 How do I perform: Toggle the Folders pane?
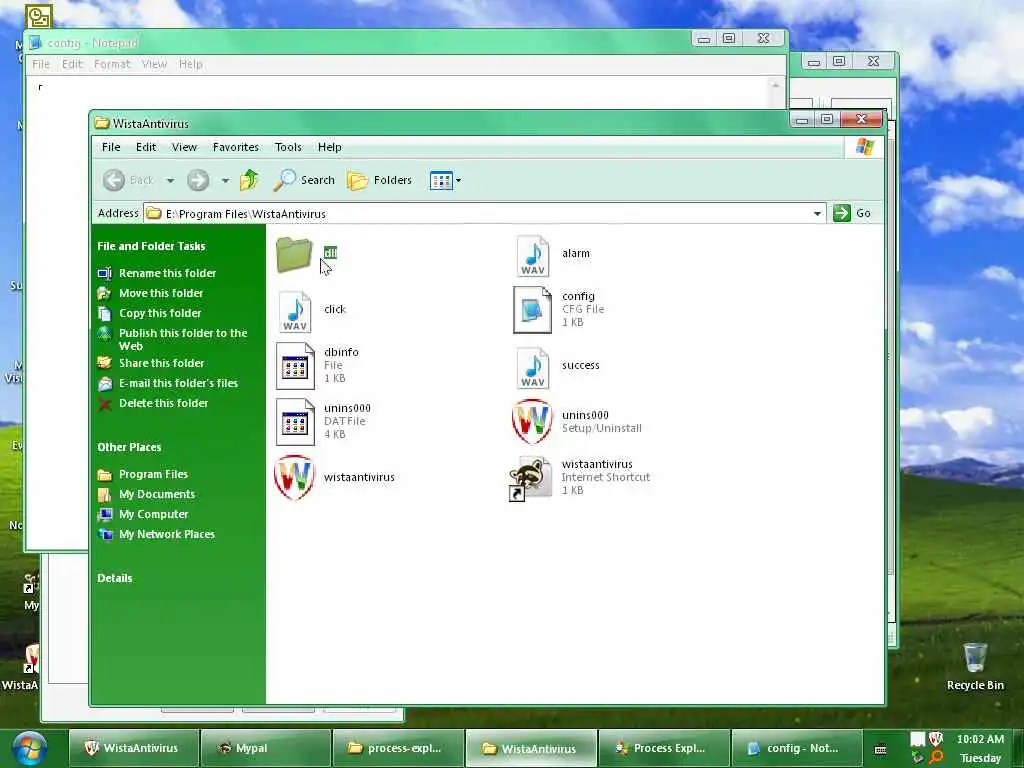tap(379, 180)
